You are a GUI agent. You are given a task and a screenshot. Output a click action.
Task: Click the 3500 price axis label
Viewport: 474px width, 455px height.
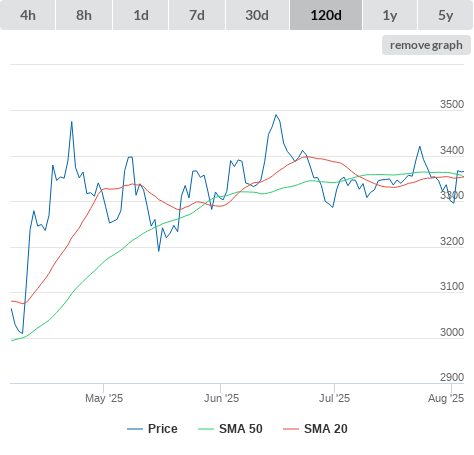coord(452,104)
